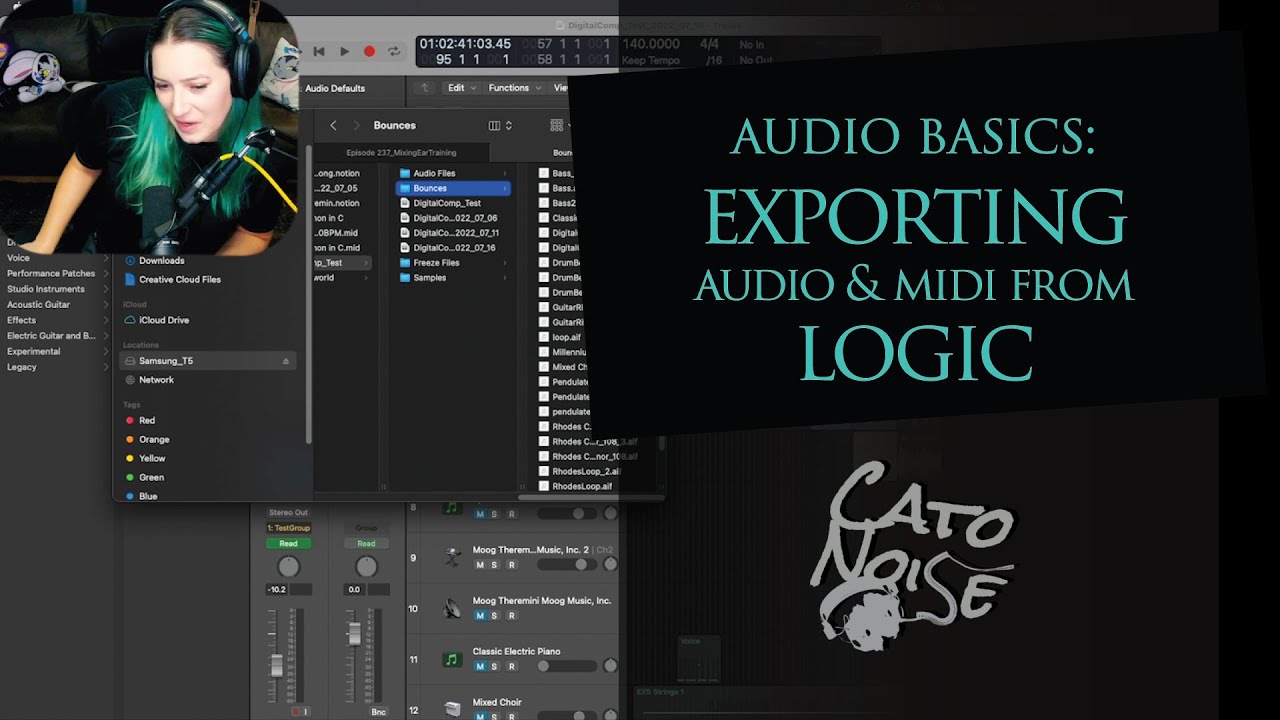Screen dimensions: 1280x720
Task: Filter by Yellow tag
Action: [x=145, y=458]
